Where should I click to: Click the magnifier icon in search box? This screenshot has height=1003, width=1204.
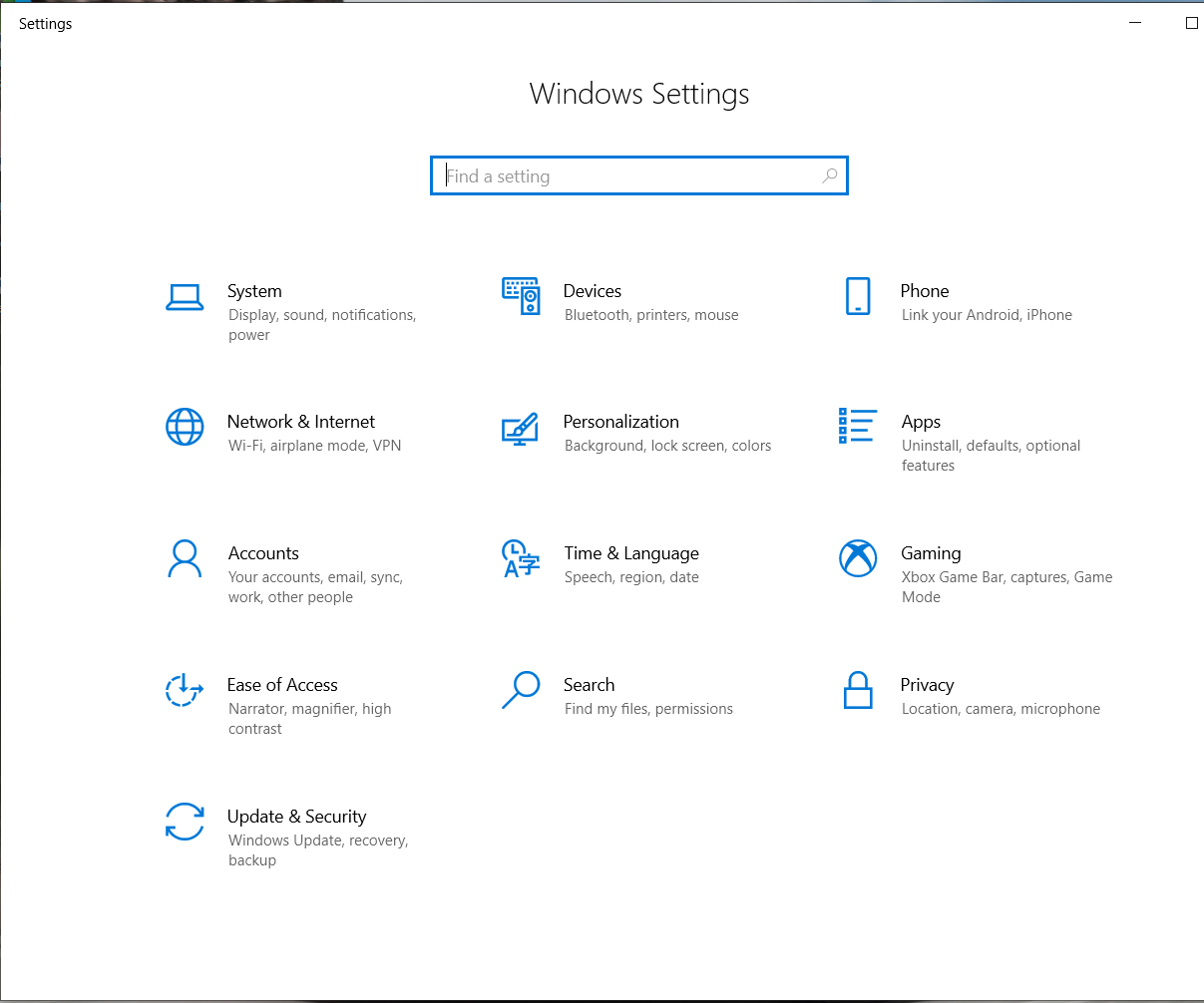click(829, 176)
